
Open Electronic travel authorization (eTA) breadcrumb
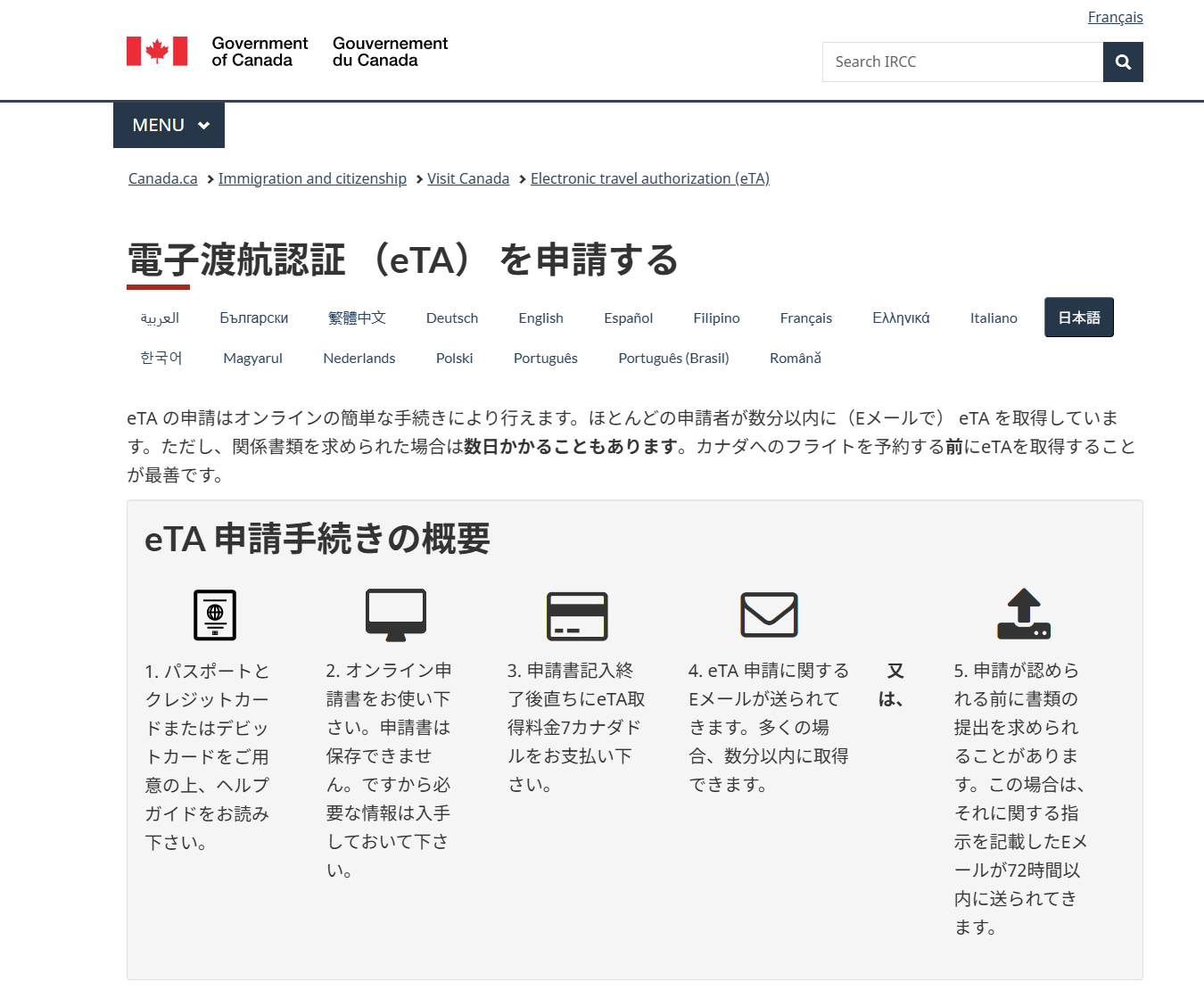(650, 178)
